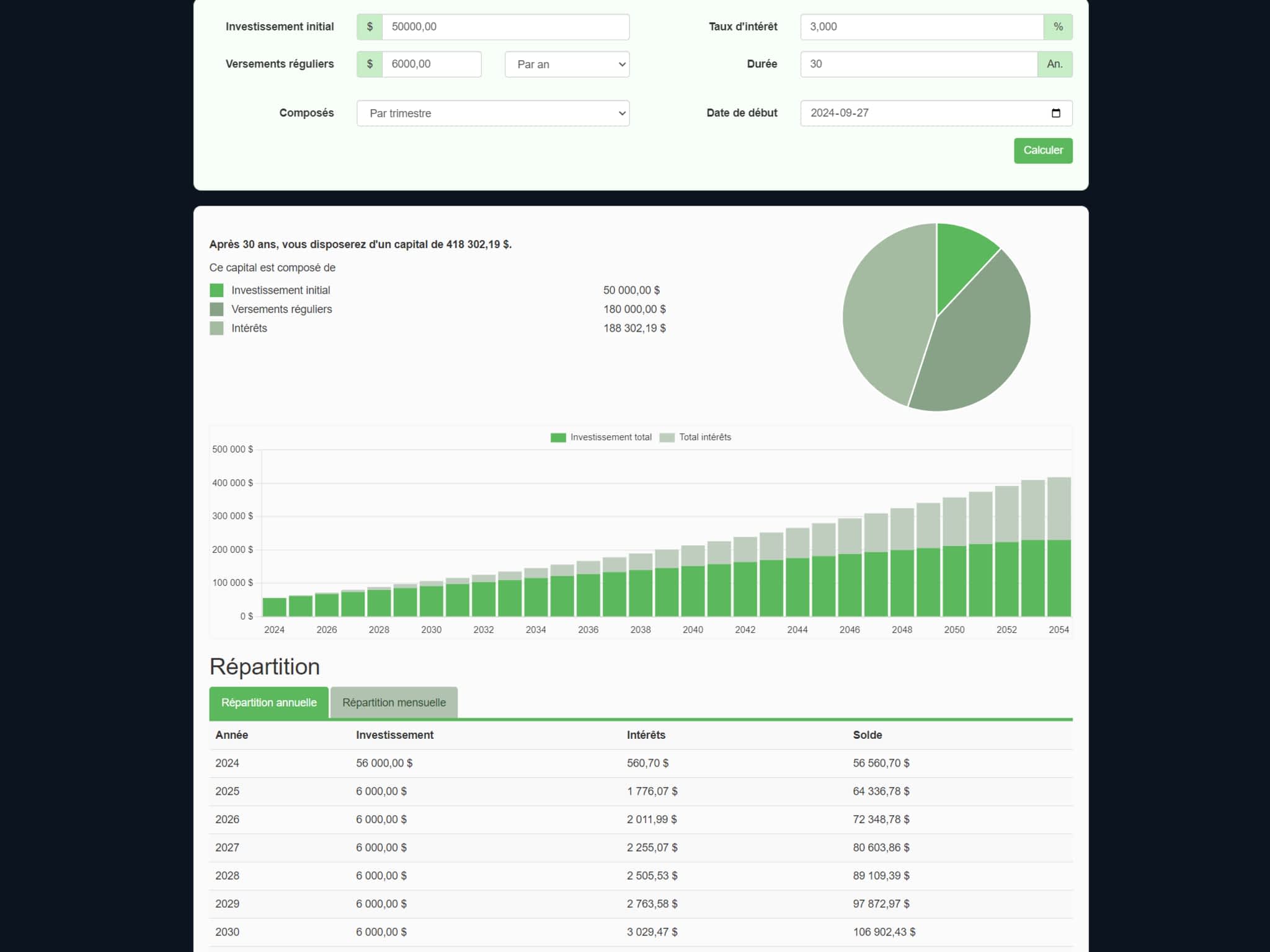The width and height of the screenshot is (1270, 952).
Task: Focus the Investissement initial amount field
Action: pos(505,27)
